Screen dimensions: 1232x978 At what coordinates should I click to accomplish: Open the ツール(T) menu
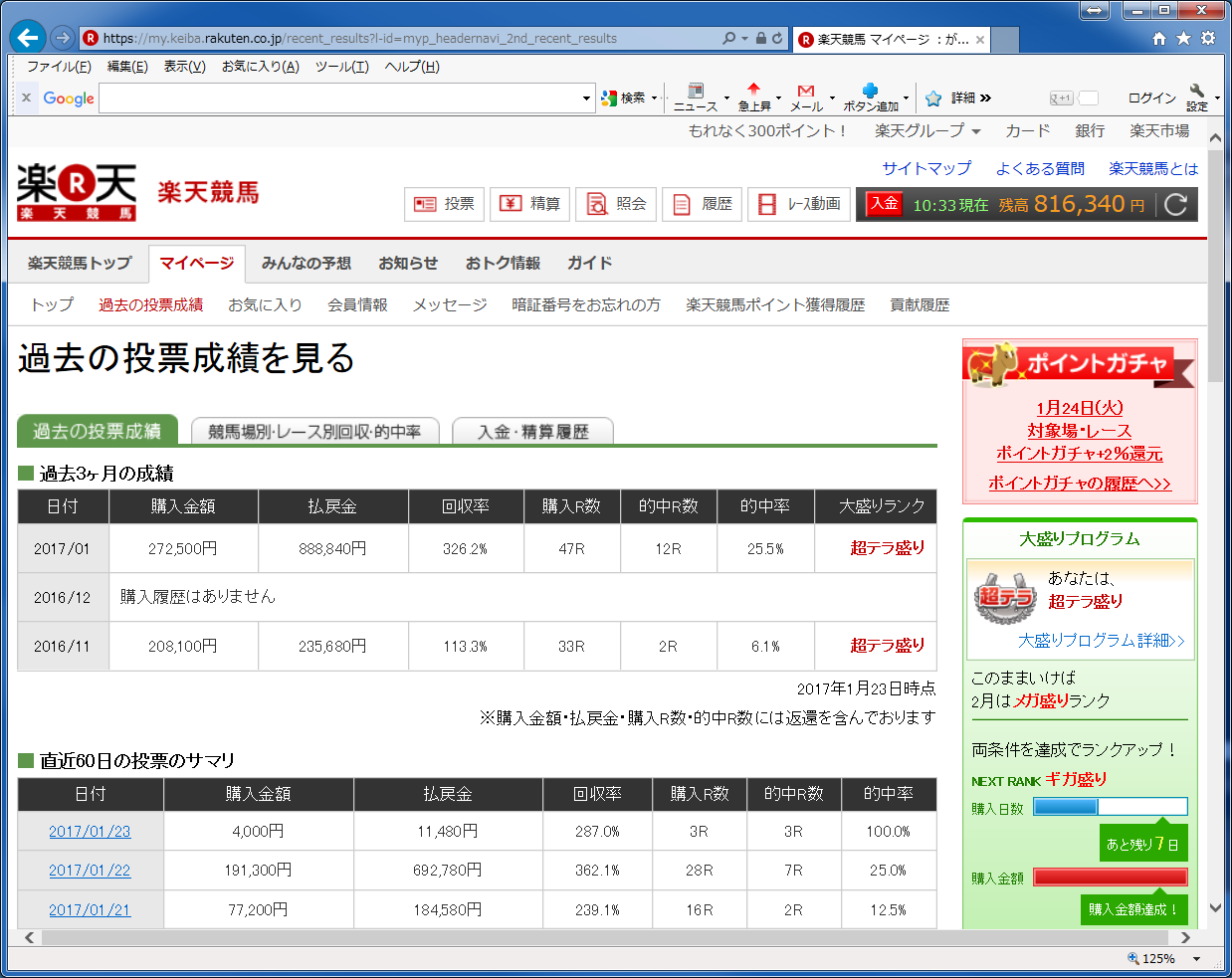[341, 67]
